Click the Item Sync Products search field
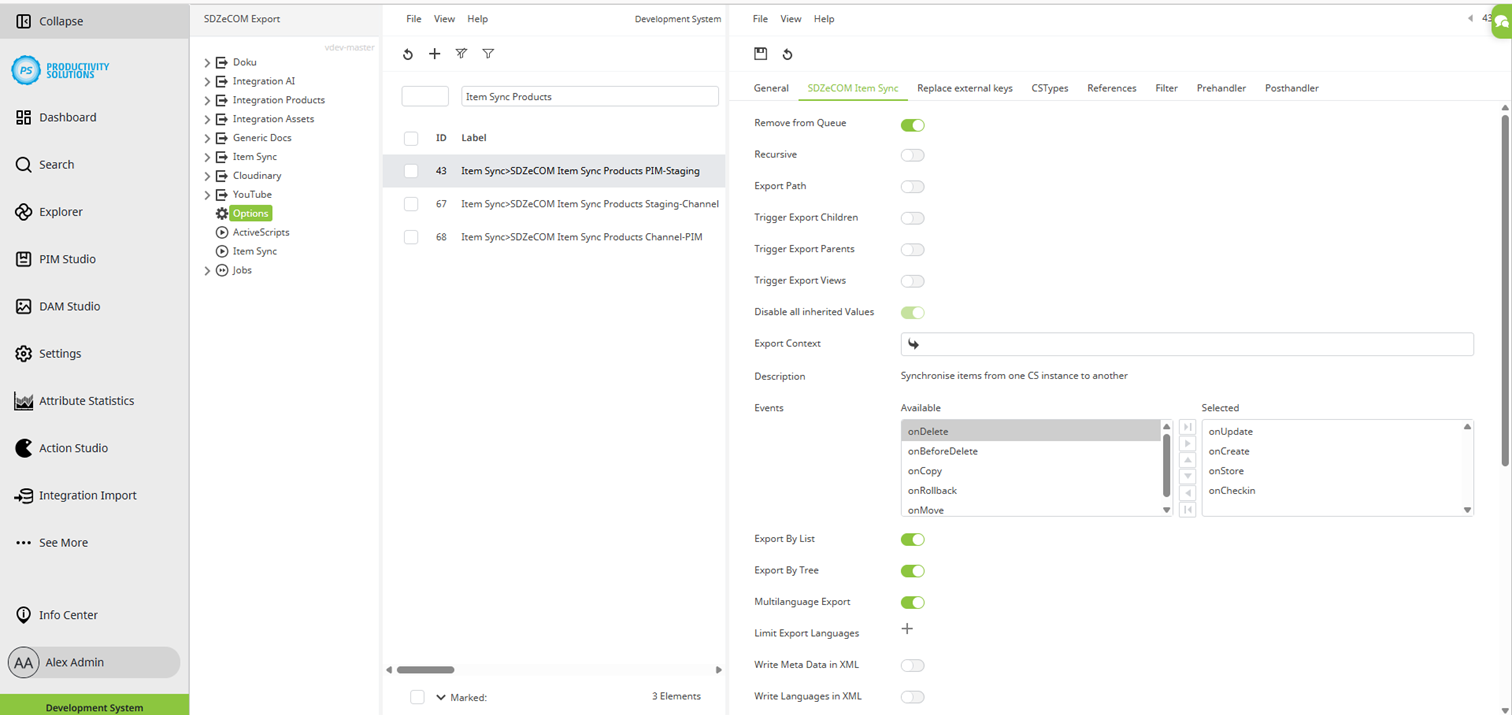The height and width of the screenshot is (715, 1512). click(590, 97)
